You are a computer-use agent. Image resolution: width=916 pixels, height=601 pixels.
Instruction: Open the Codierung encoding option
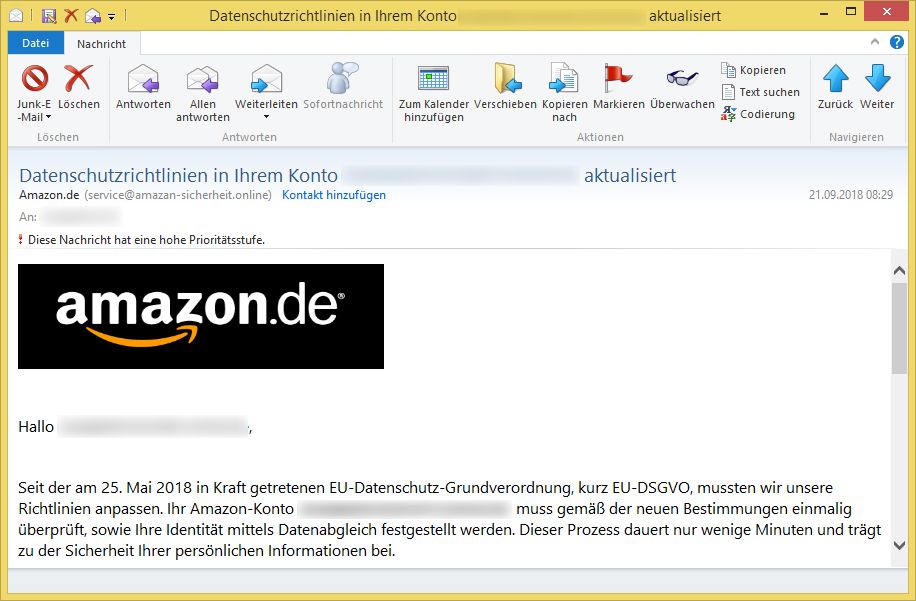[758, 114]
